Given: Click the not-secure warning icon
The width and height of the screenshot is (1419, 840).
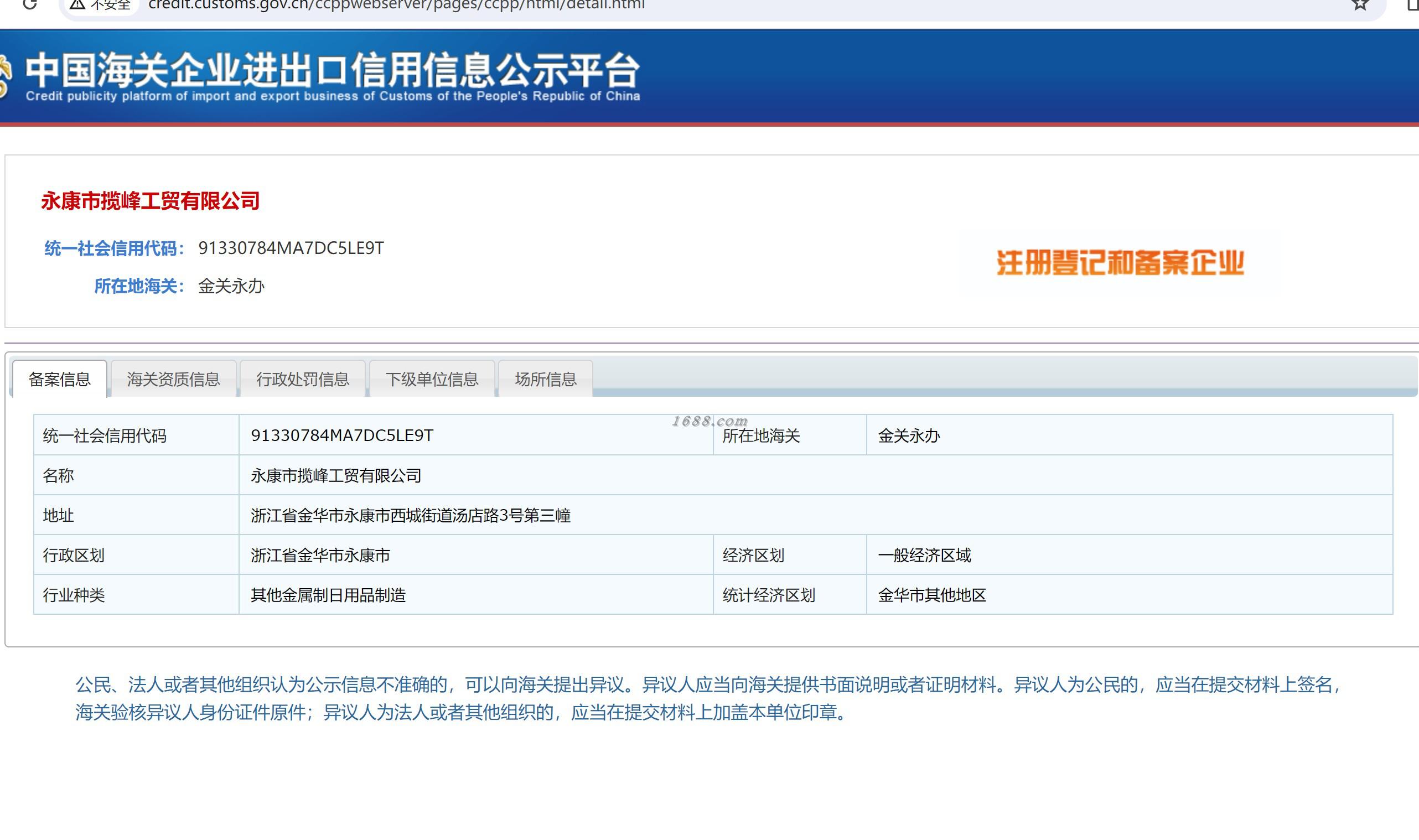Looking at the screenshot, I should (x=77, y=4).
